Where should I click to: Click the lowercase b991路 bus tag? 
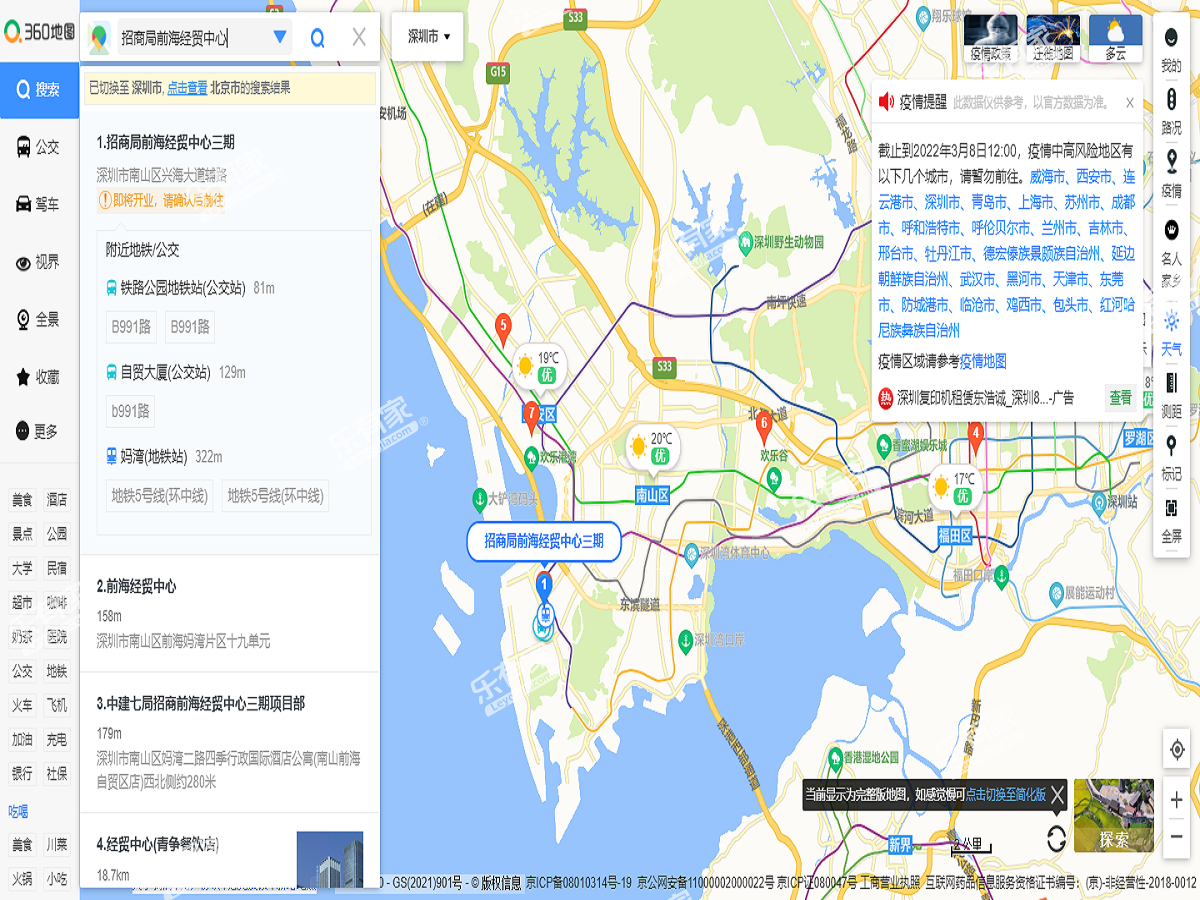point(130,411)
